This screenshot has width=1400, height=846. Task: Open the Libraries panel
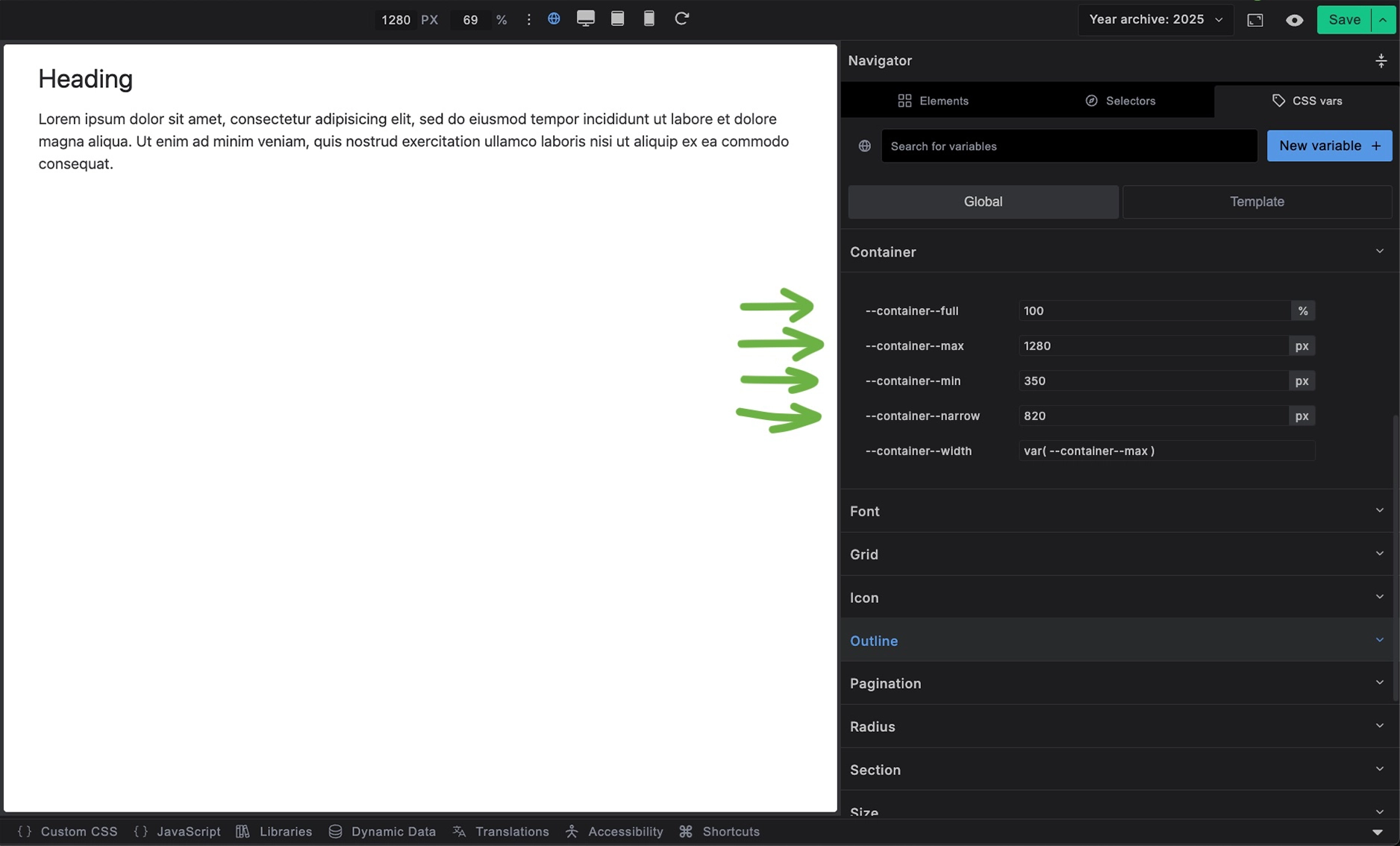(x=275, y=831)
